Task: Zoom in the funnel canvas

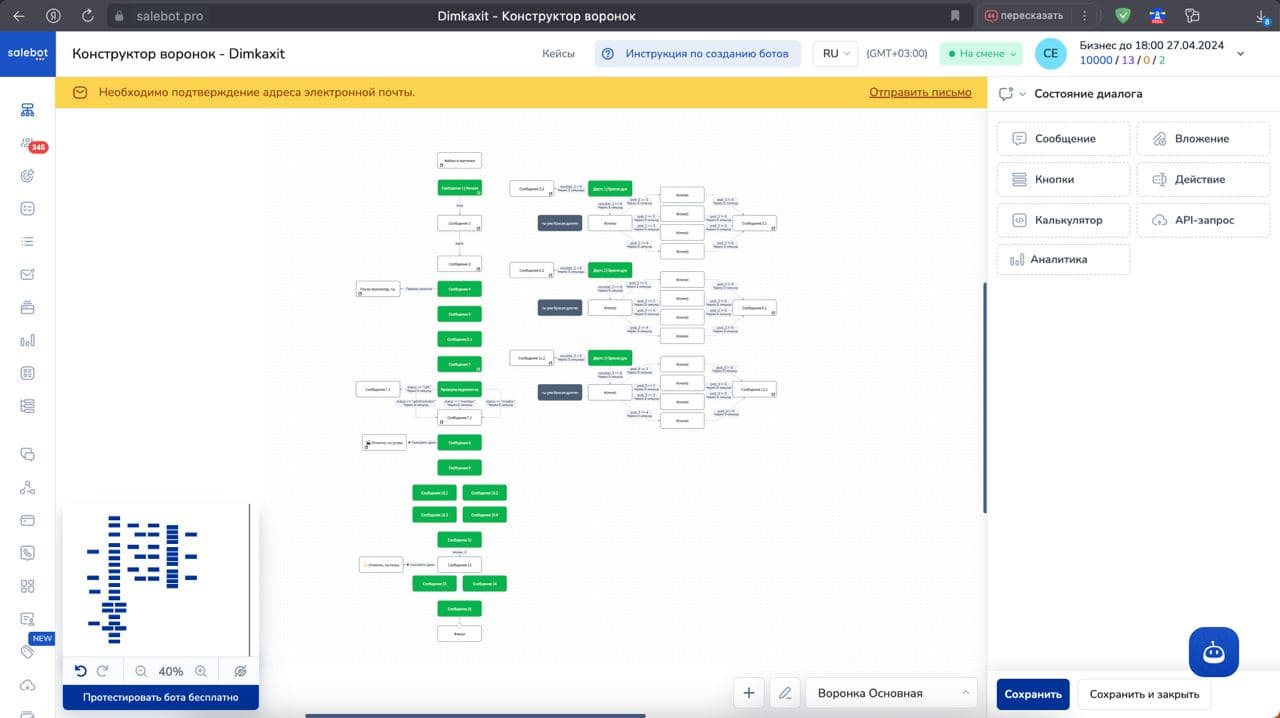Action: pyautogui.click(x=201, y=671)
